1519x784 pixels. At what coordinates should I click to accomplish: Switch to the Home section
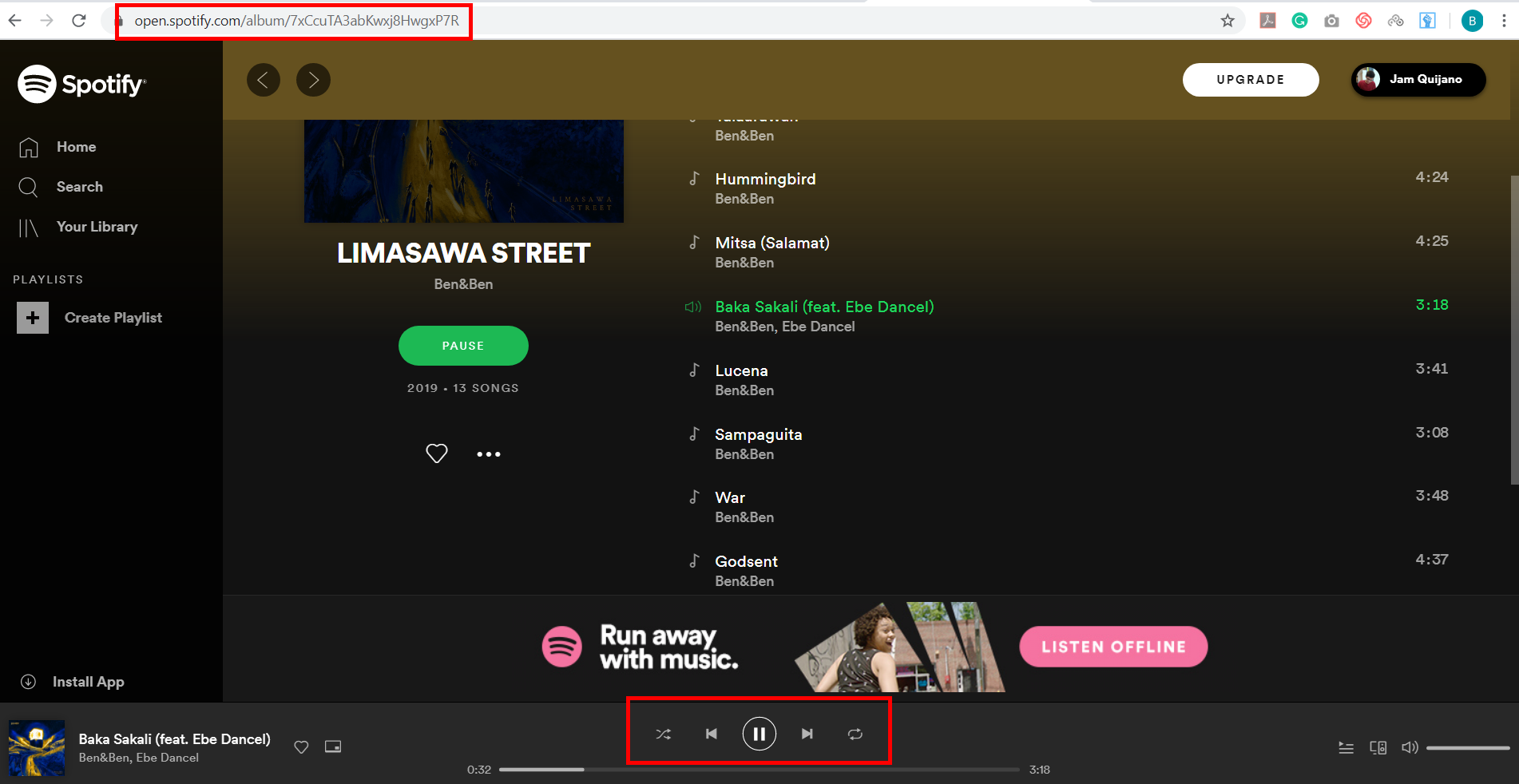(x=76, y=147)
